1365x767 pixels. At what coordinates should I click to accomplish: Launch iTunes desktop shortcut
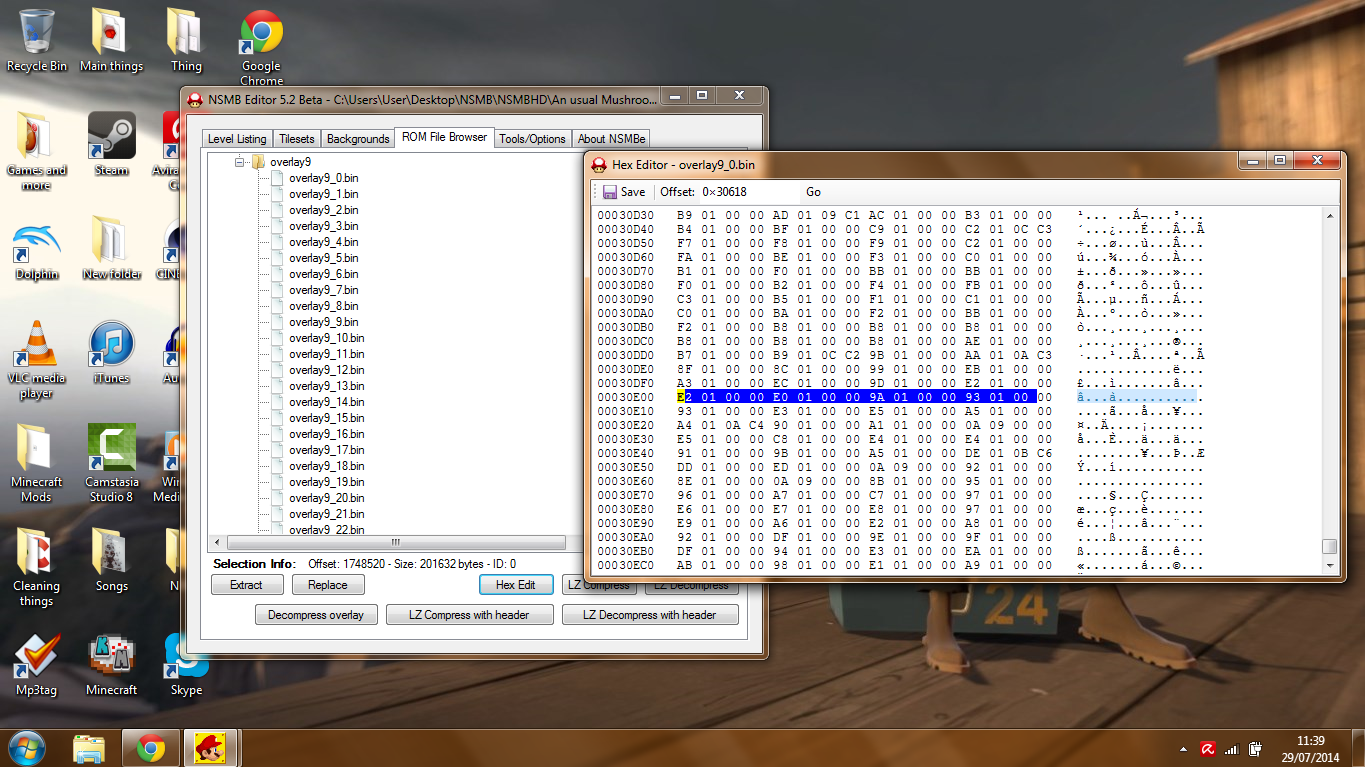(x=111, y=351)
